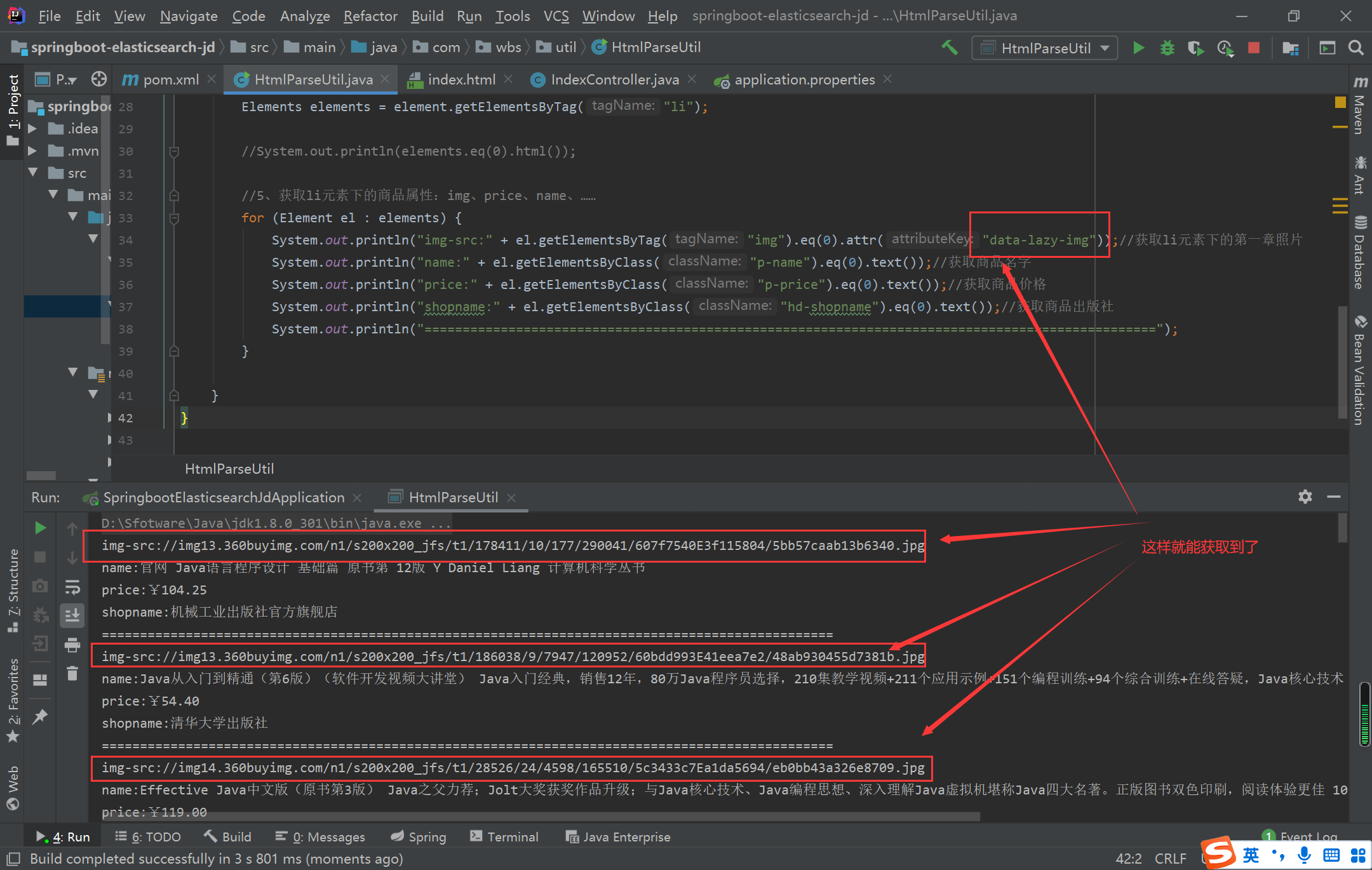
Task: Switch to the index.html editor tab
Action: 461,79
